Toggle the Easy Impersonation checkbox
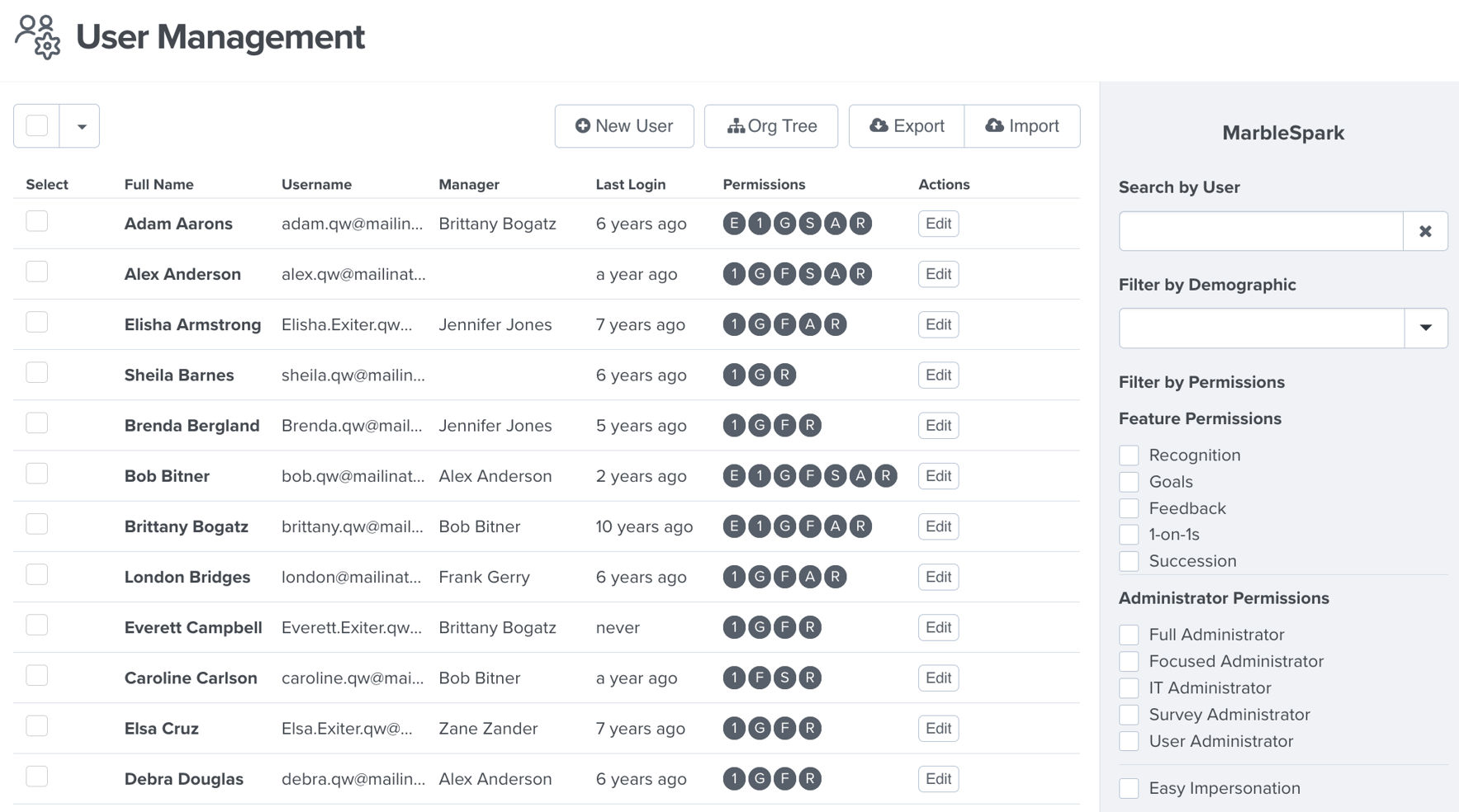The image size is (1459, 812). pos(1129,788)
